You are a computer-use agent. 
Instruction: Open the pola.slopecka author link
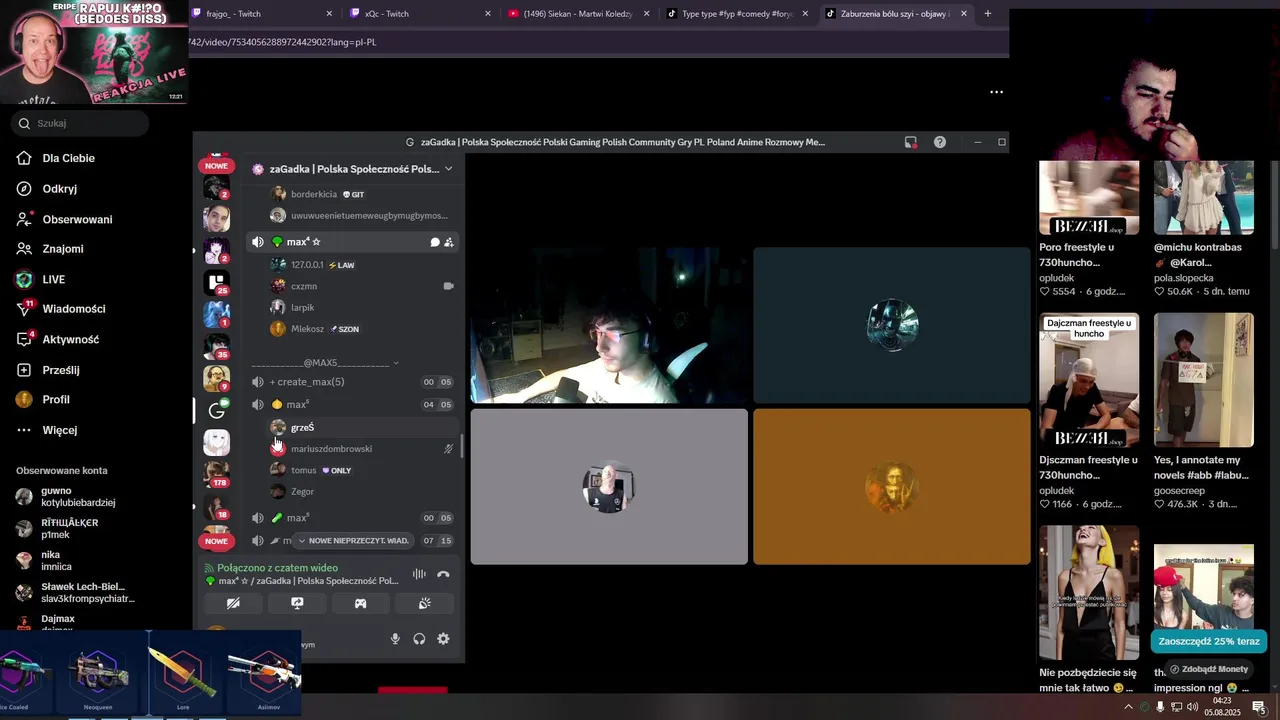(1184, 278)
